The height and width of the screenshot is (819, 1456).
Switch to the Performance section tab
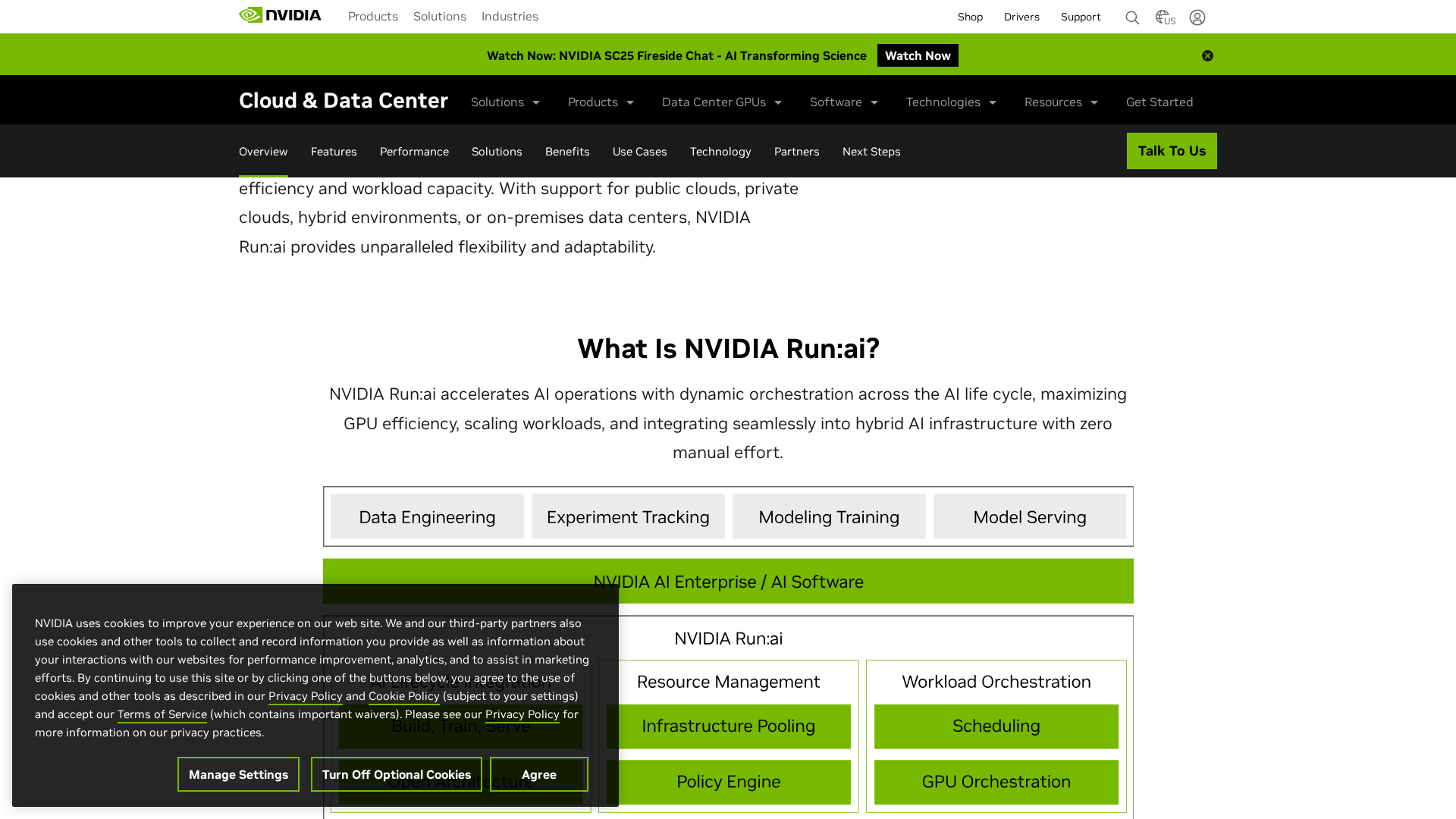coord(414,152)
